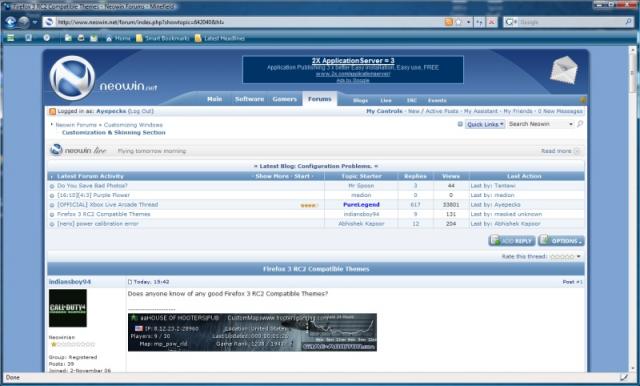Click the small yellow icon right of Events
Viewport: 640px width, 386px height.
point(583,100)
